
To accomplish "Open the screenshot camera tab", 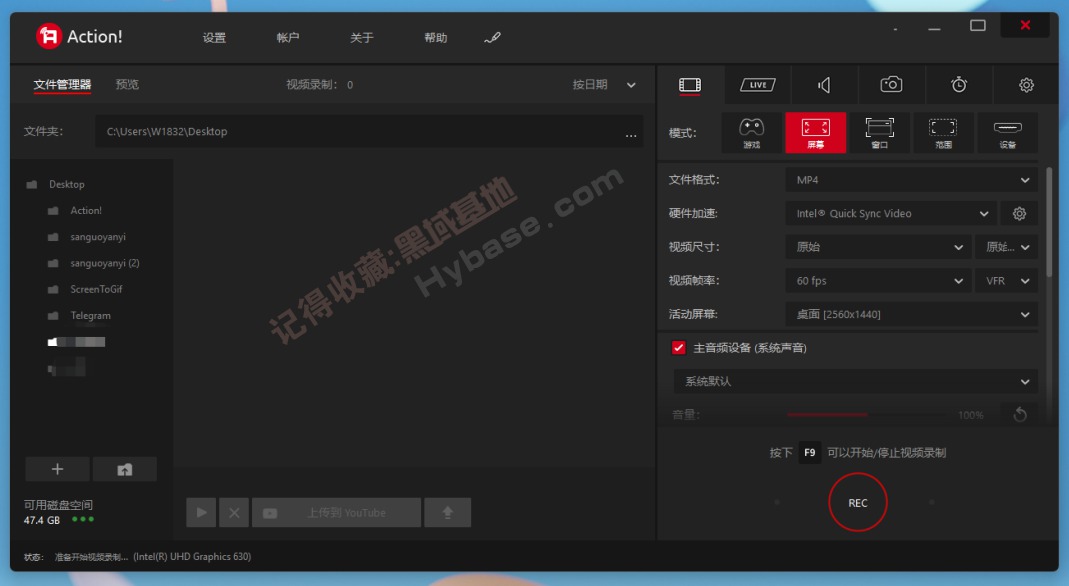I will pyautogui.click(x=891, y=84).
